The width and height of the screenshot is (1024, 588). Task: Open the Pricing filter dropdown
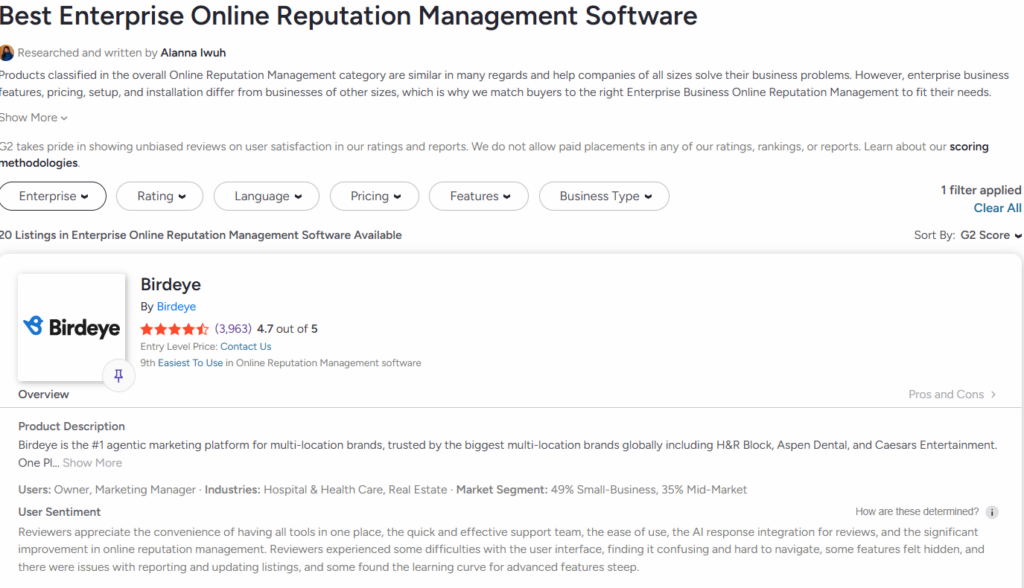click(374, 196)
